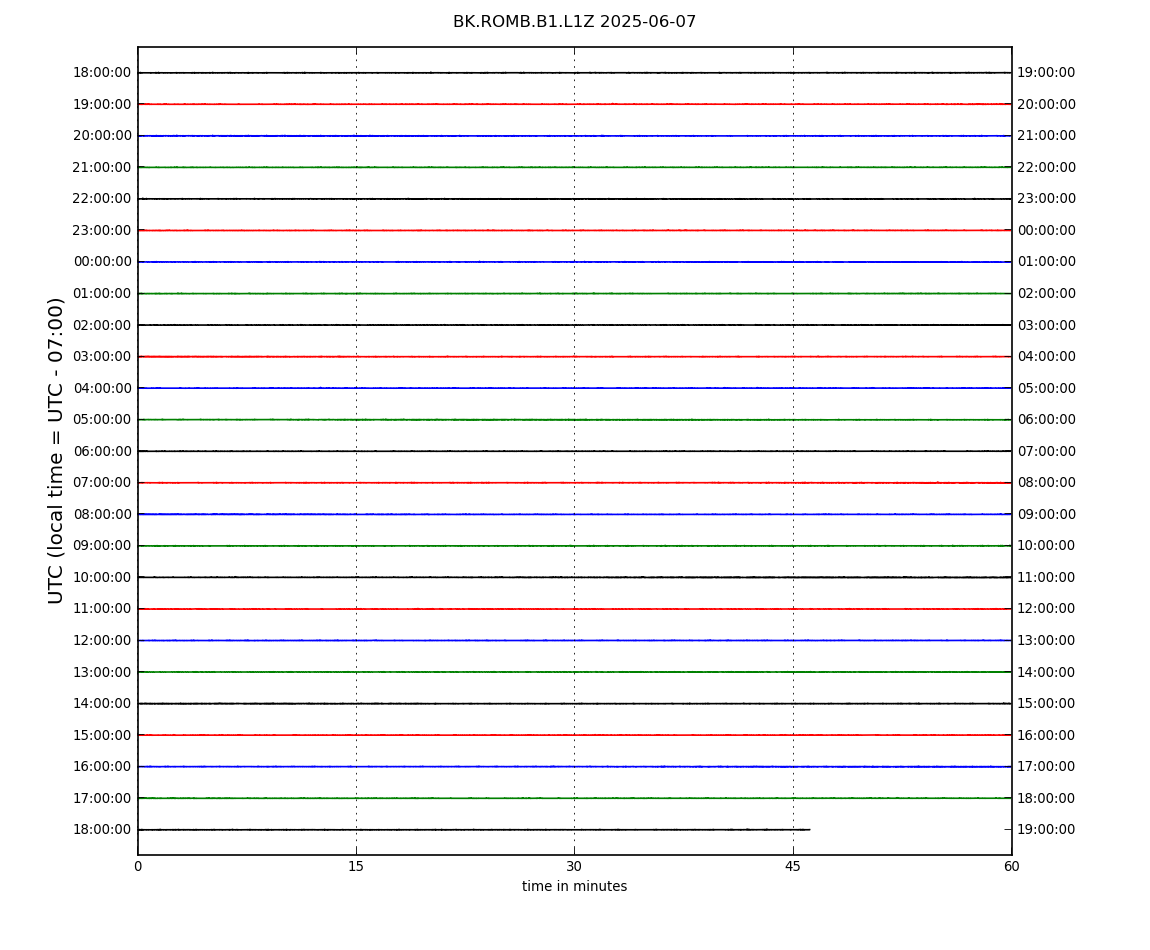This screenshot has width=1150, height=950.
Task: Select left-axis label 17:00:00
Action: point(102,798)
